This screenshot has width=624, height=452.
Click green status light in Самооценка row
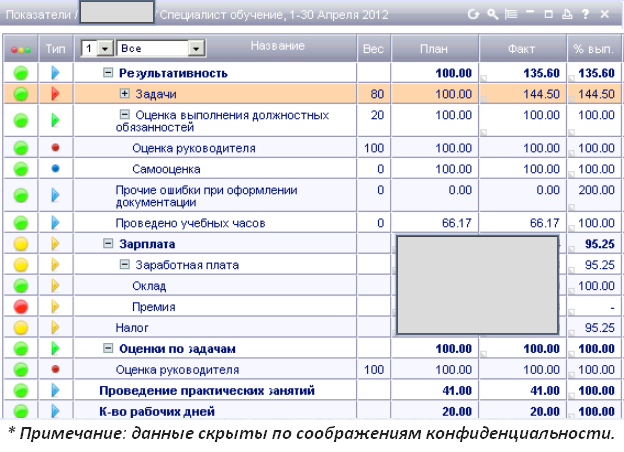coord(21,169)
